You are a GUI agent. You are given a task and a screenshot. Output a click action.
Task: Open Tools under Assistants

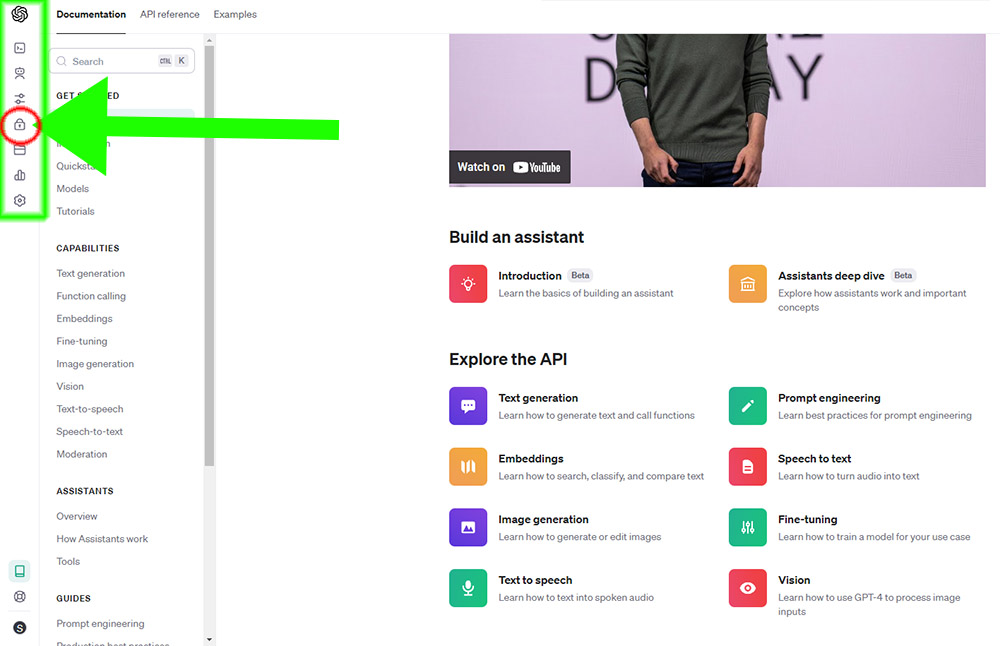[68, 561]
